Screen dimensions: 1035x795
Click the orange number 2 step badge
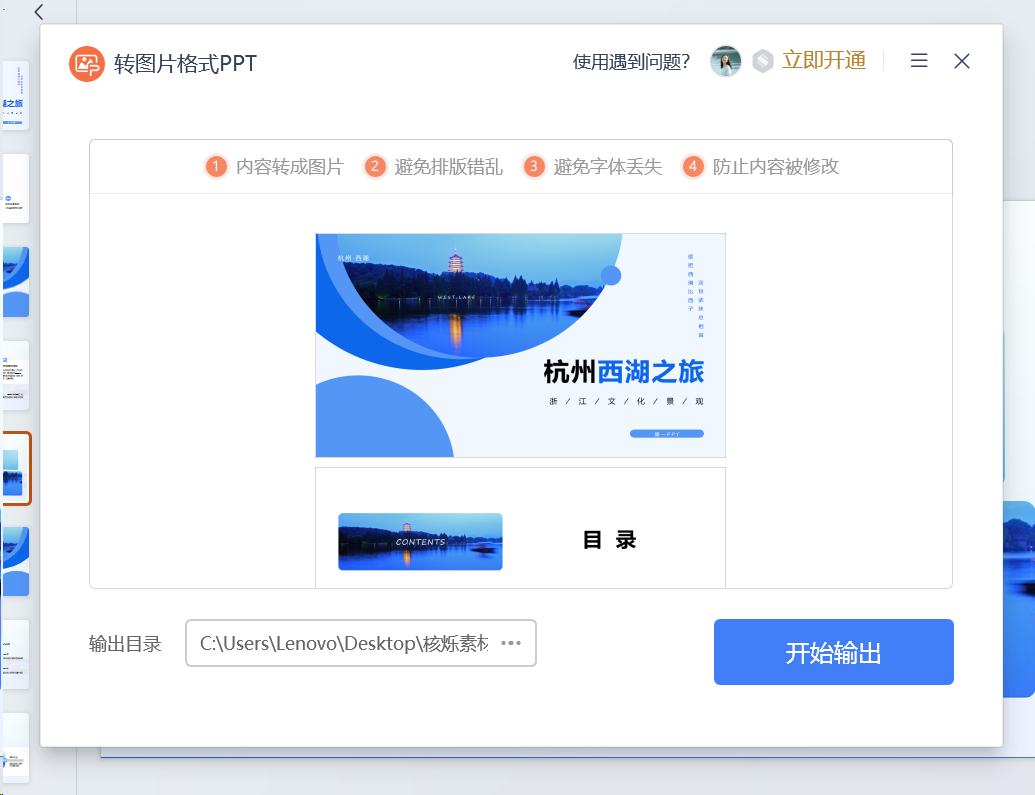point(375,166)
